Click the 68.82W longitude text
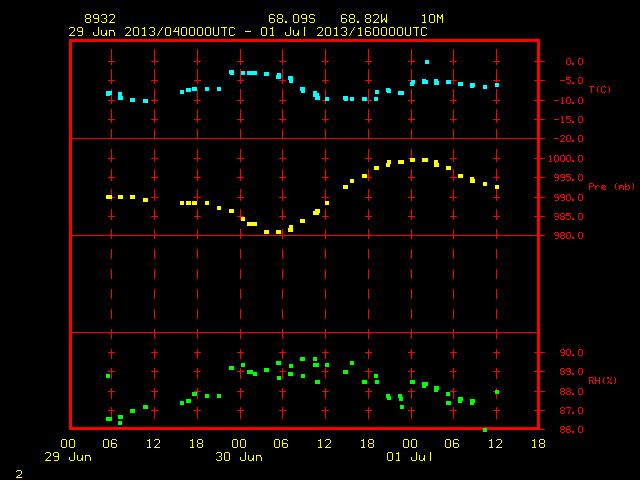This screenshot has height=480, width=640. click(x=364, y=19)
